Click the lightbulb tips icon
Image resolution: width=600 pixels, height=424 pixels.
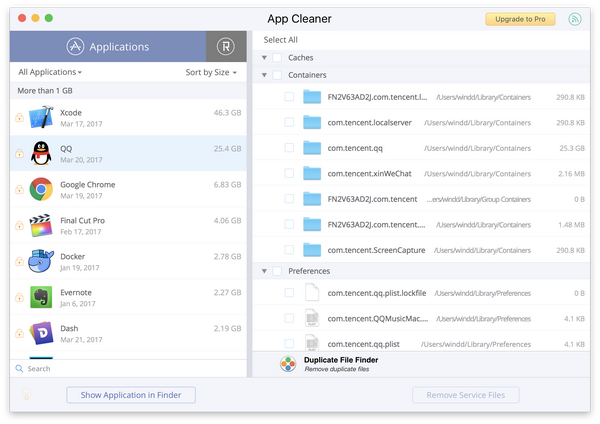pyautogui.click(x=26, y=395)
